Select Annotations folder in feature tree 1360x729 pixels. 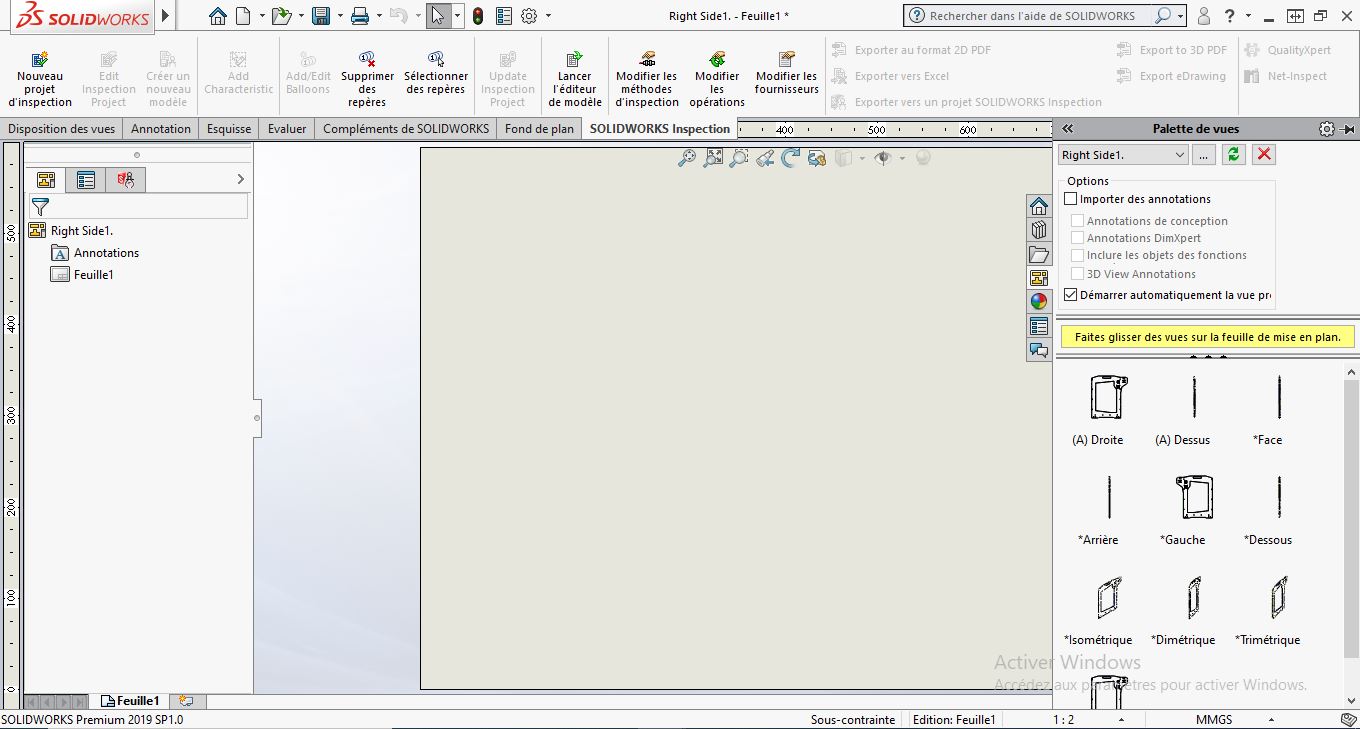point(95,253)
